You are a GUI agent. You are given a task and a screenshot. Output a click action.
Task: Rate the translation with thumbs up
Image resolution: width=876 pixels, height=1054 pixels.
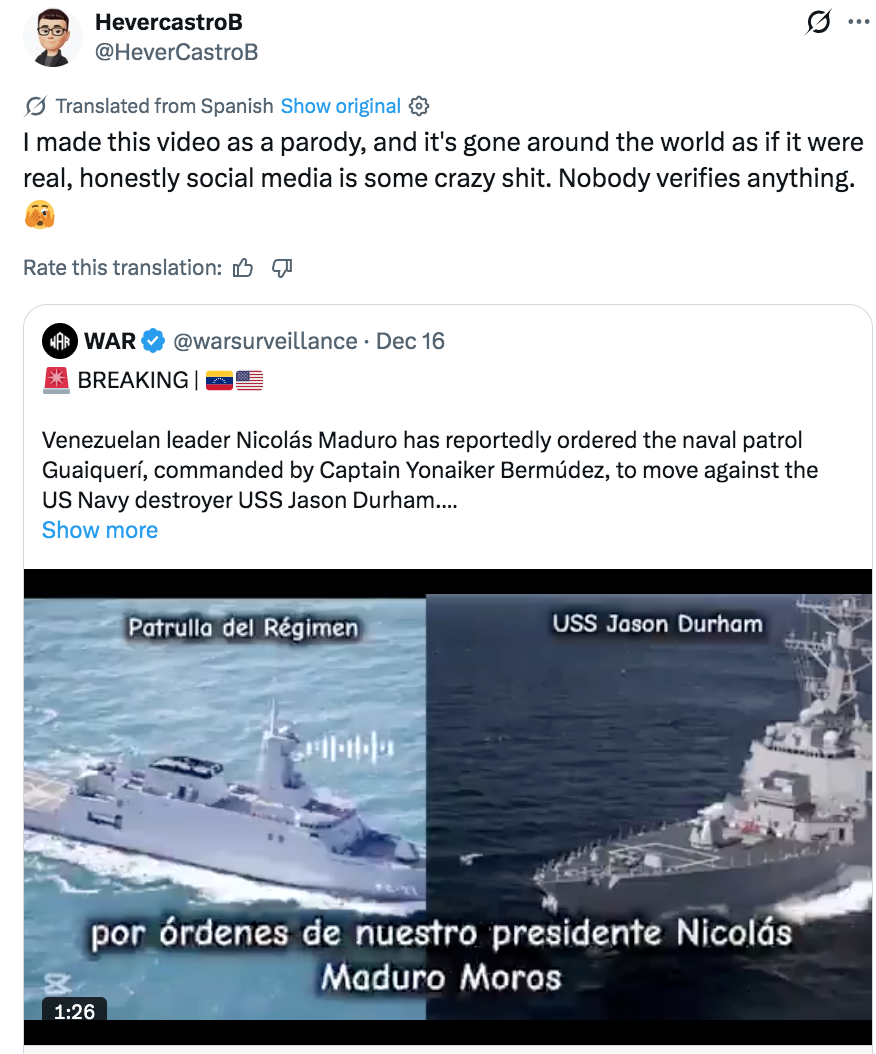point(243,268)
